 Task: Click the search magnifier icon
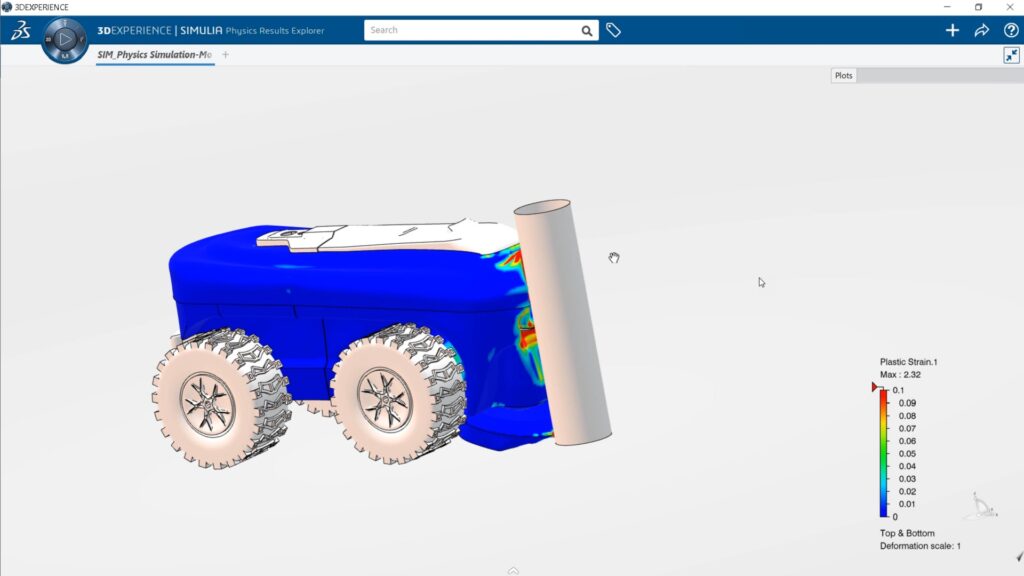tap(587, 30)
